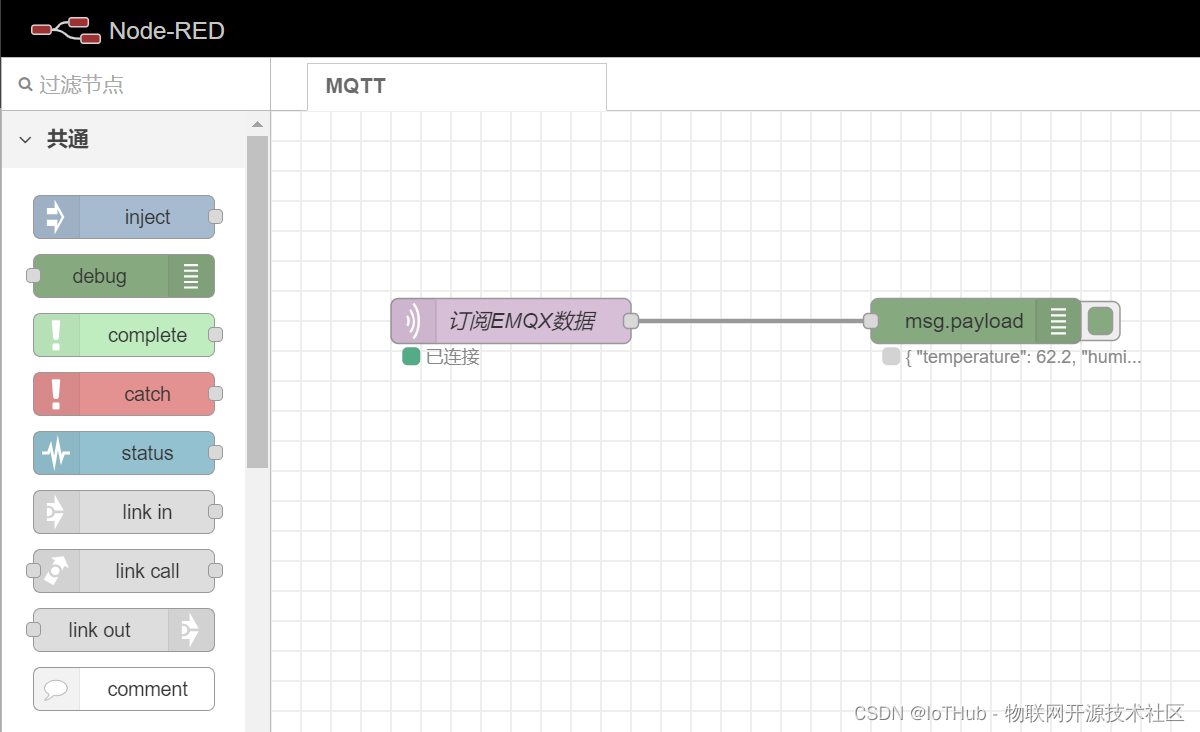Click the palette vertical scrollbar thumb
1200x732 pixels.
pos(257,302)
